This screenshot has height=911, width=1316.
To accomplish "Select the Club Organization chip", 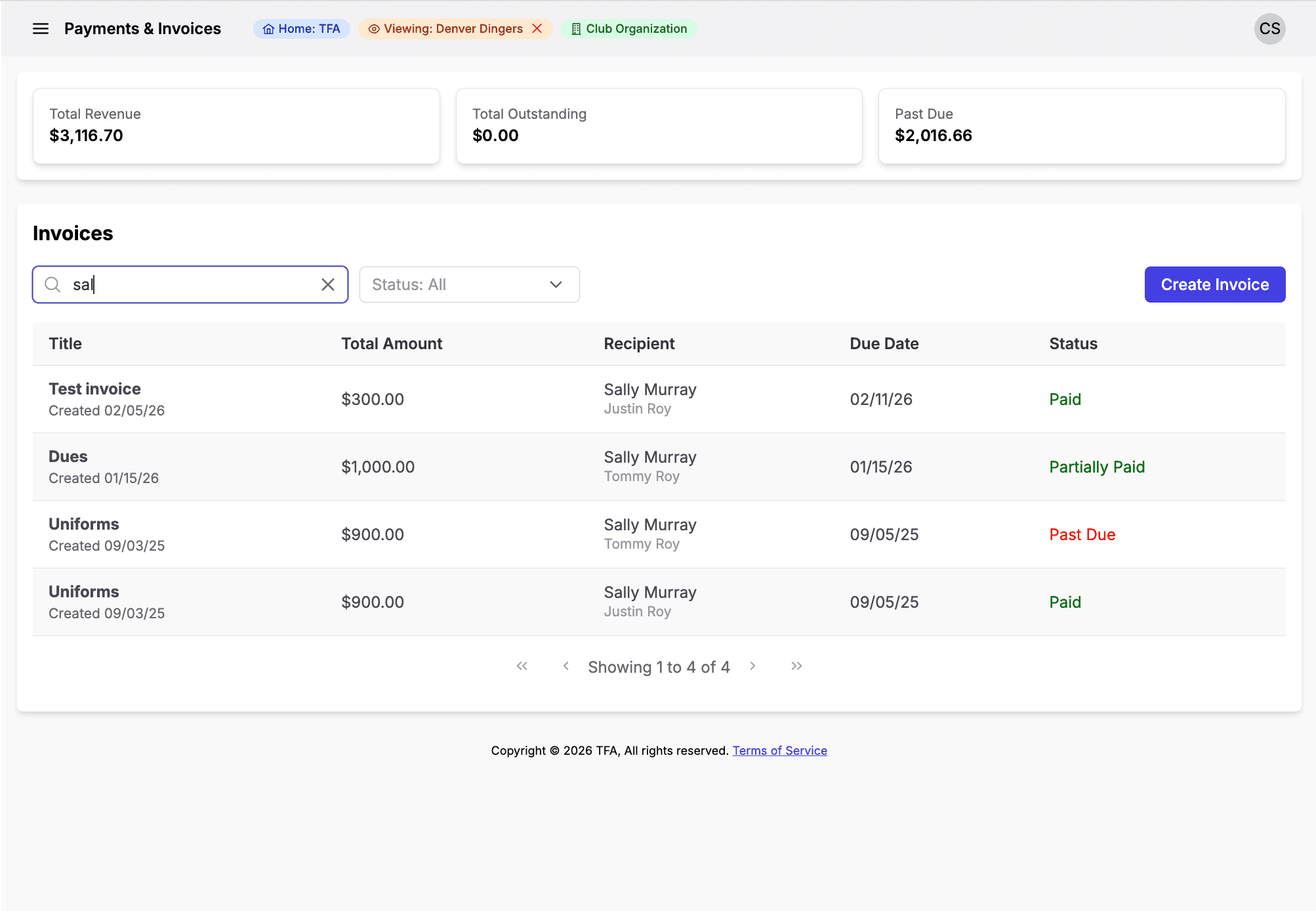I will (x=636, y=29).
